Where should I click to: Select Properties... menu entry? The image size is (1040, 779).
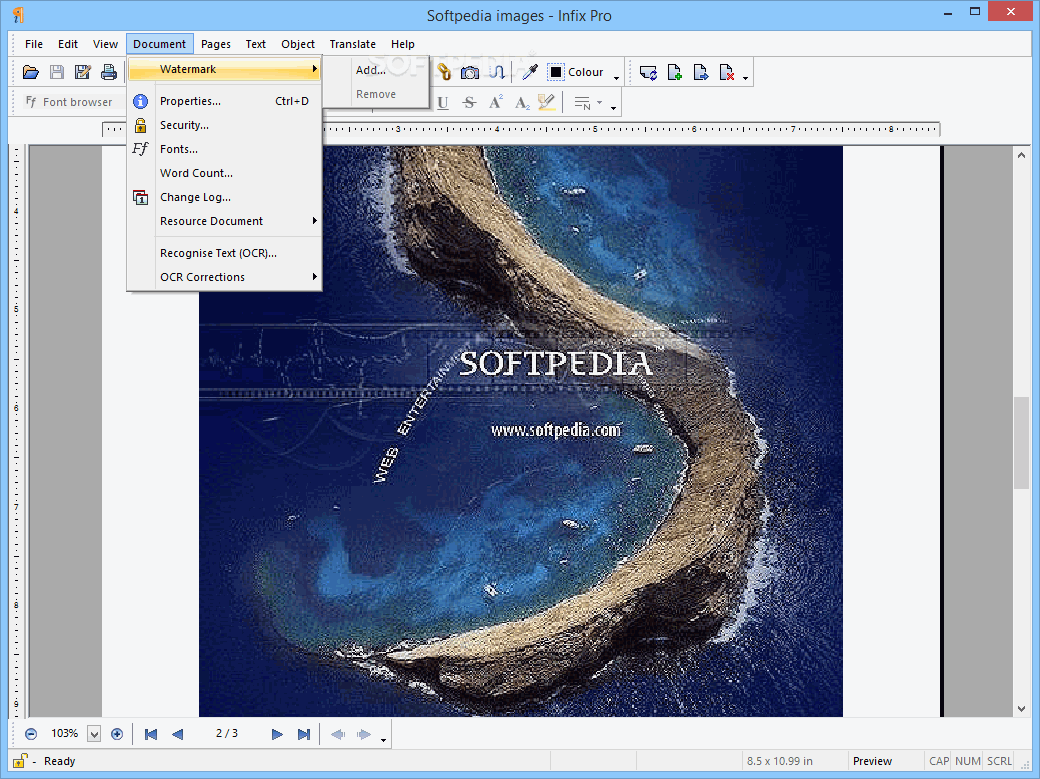(225, 101)
